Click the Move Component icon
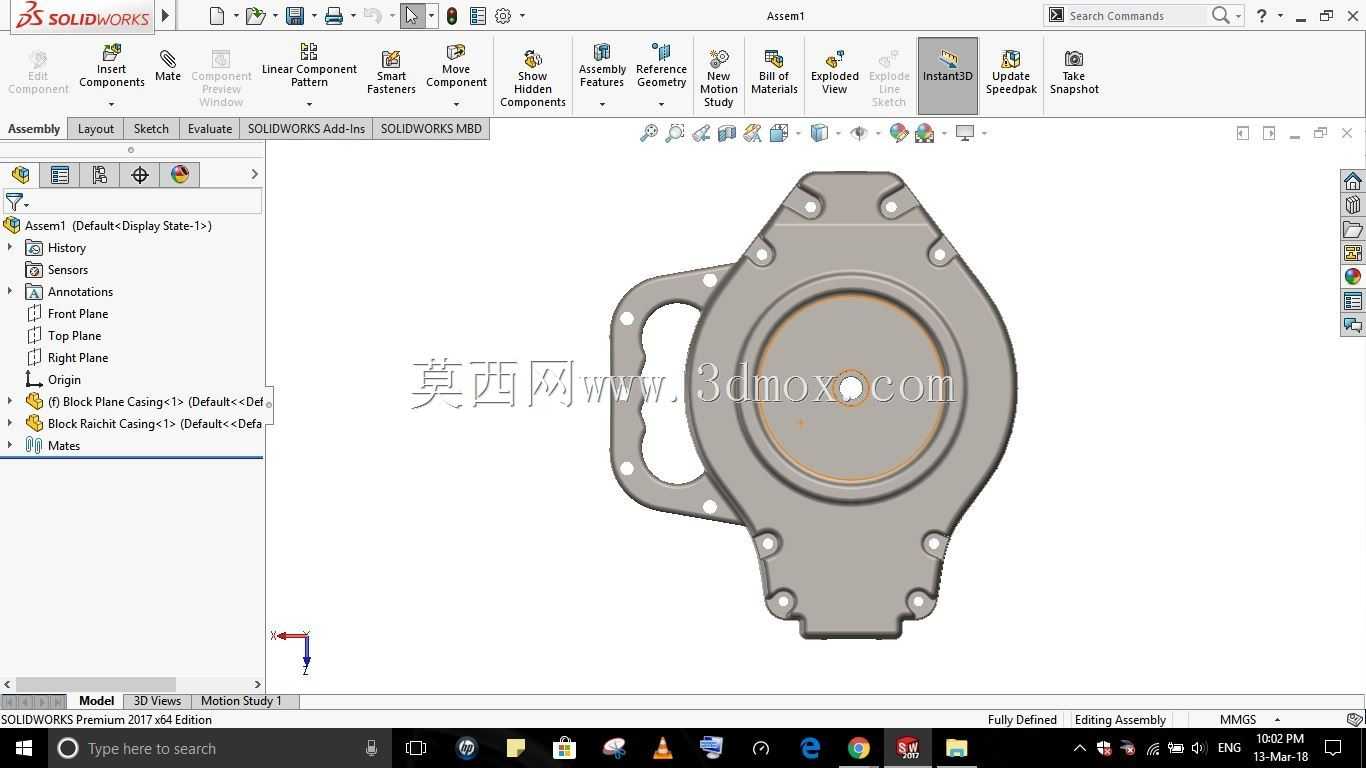The height and width of the screenshot is (768, 1366). click(x=456, y=52)
